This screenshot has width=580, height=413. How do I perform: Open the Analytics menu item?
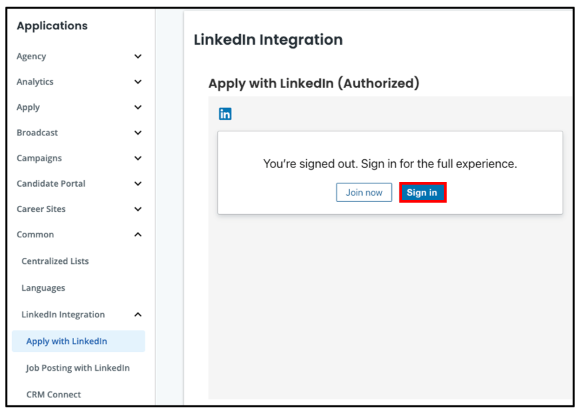(35, 82)
